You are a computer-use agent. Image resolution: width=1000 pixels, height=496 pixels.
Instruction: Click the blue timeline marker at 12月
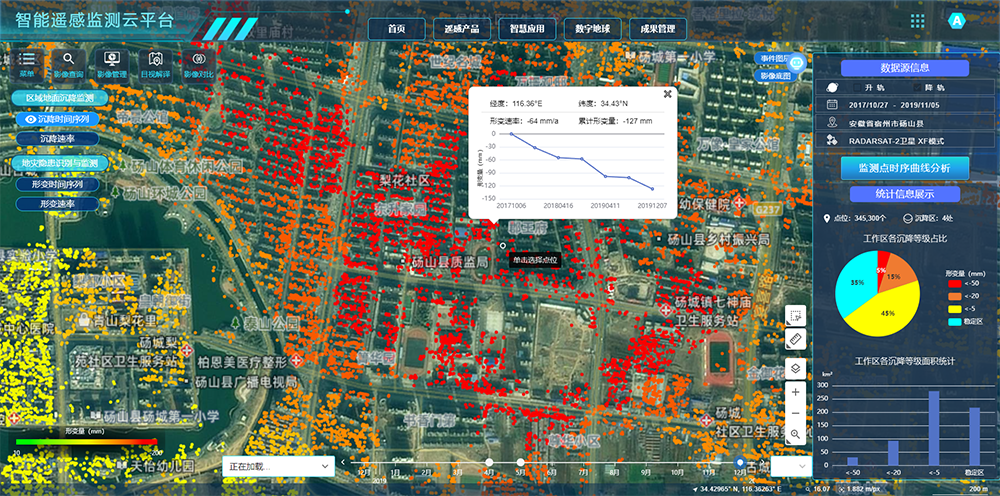[740, 462]
